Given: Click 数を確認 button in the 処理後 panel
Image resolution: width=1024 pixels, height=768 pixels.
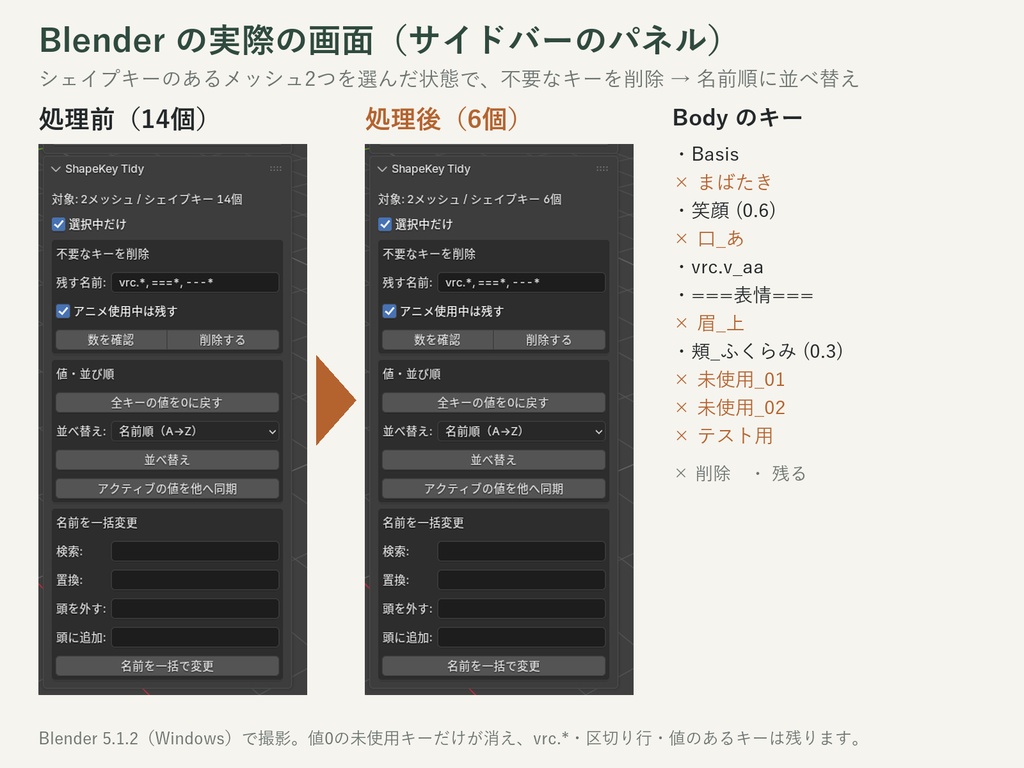Looking at the screenshot, I should 438,340.
